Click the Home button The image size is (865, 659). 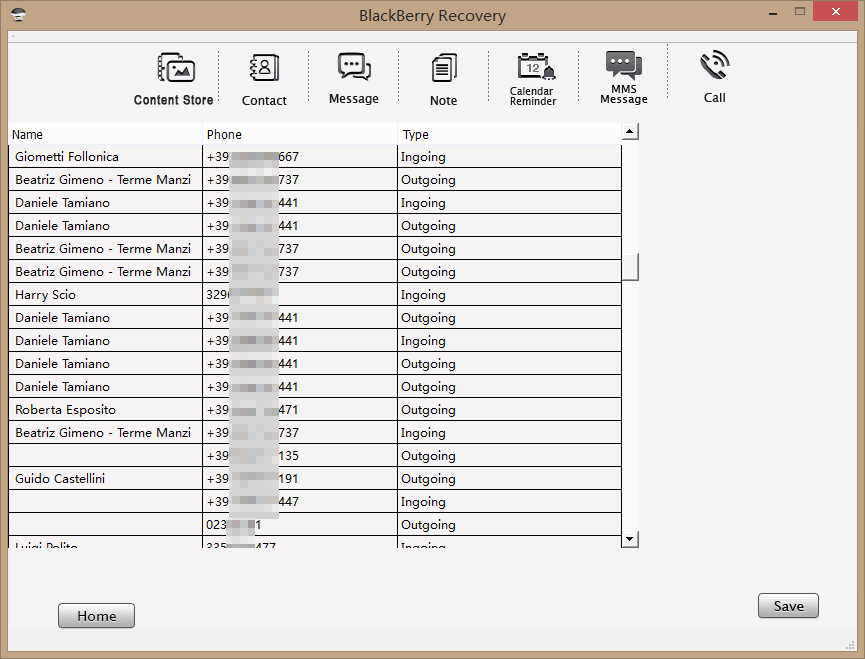pos(97,615)
